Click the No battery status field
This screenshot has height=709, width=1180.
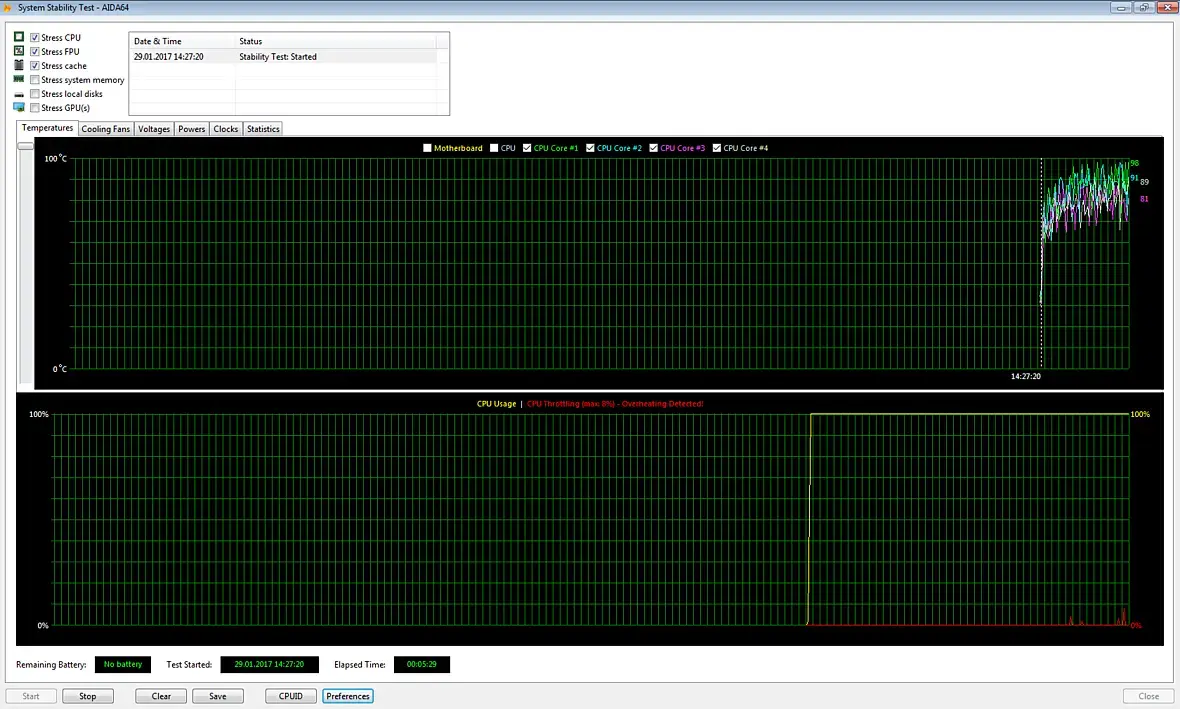click(123, 665)
